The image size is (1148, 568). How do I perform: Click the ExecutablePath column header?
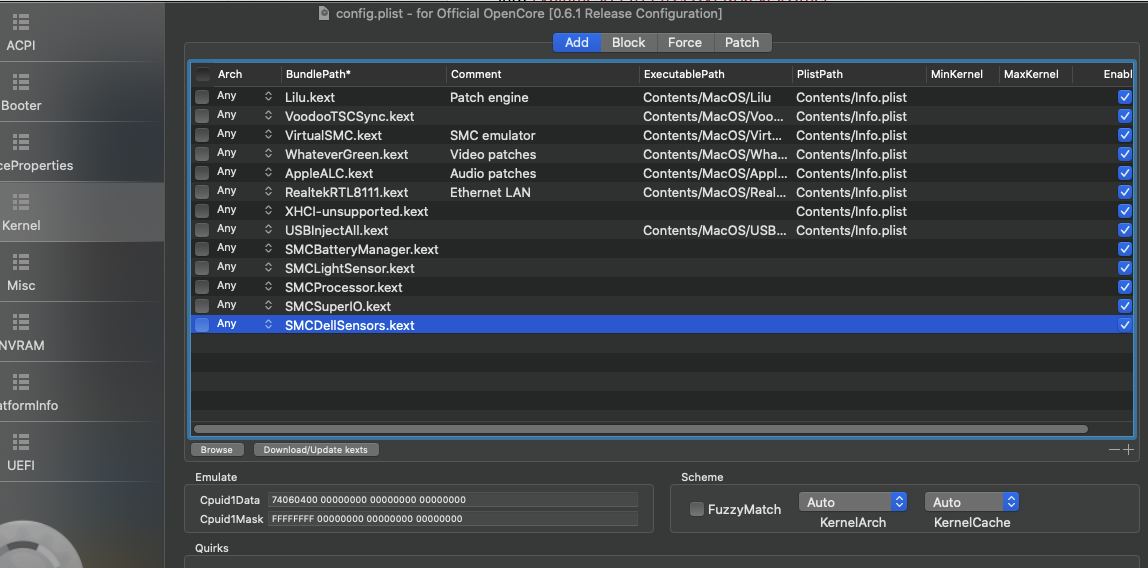715,74
